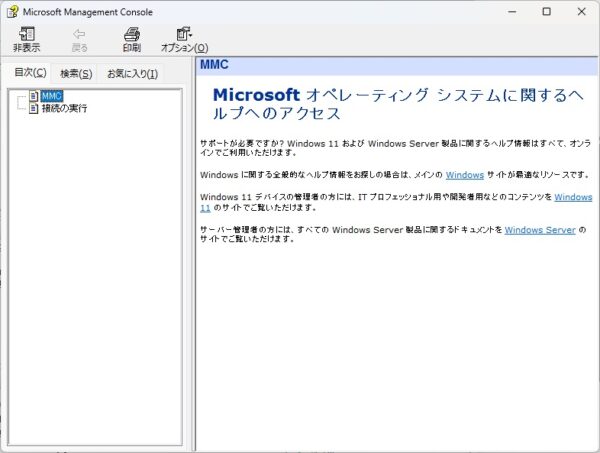The image size is (600, 453).
Task: Click the paragraph starting サーバー管理者の方には
Action: click(393, 234)
